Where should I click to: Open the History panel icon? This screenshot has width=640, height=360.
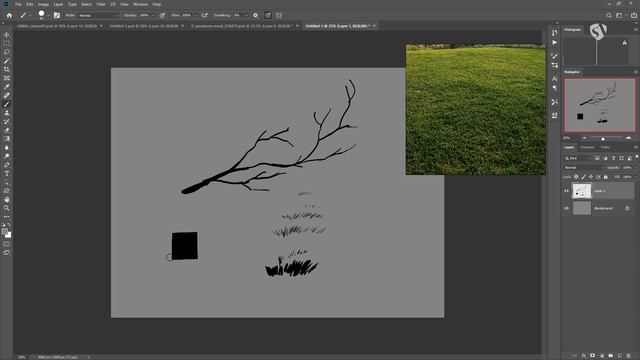coord(554,33)
